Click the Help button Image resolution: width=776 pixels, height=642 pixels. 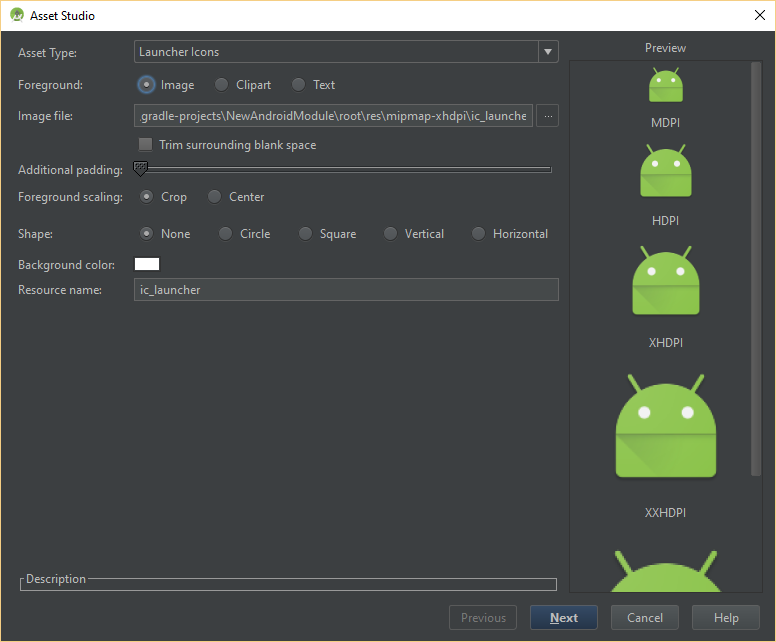726,618
